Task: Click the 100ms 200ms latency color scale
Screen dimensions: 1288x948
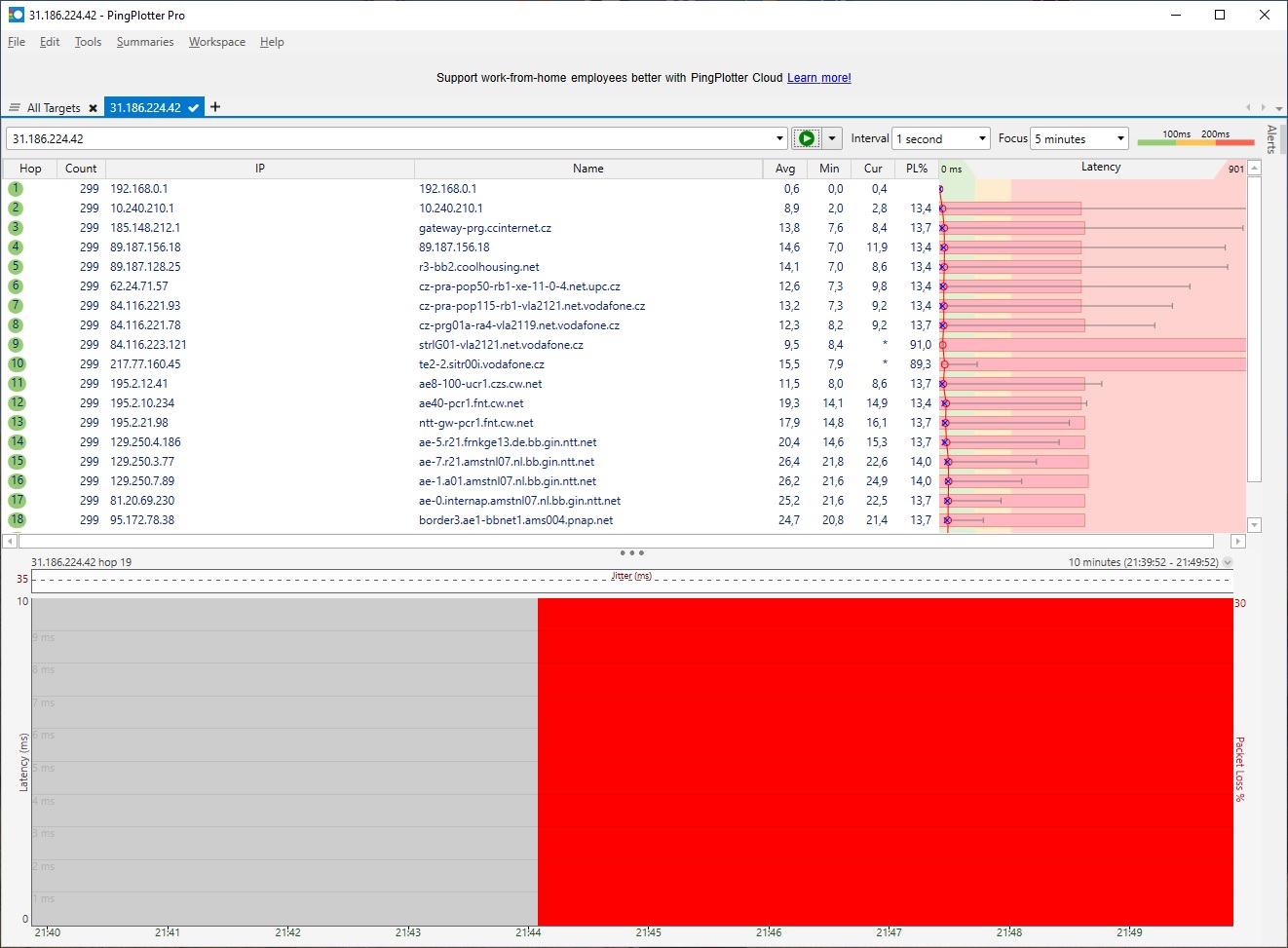Action: click(1195, 138)
